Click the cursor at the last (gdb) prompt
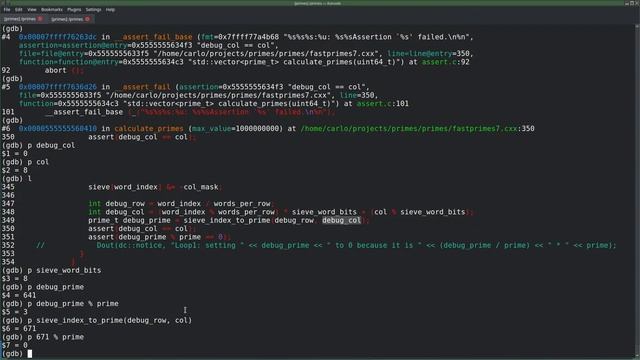 [x=29, y=353]
